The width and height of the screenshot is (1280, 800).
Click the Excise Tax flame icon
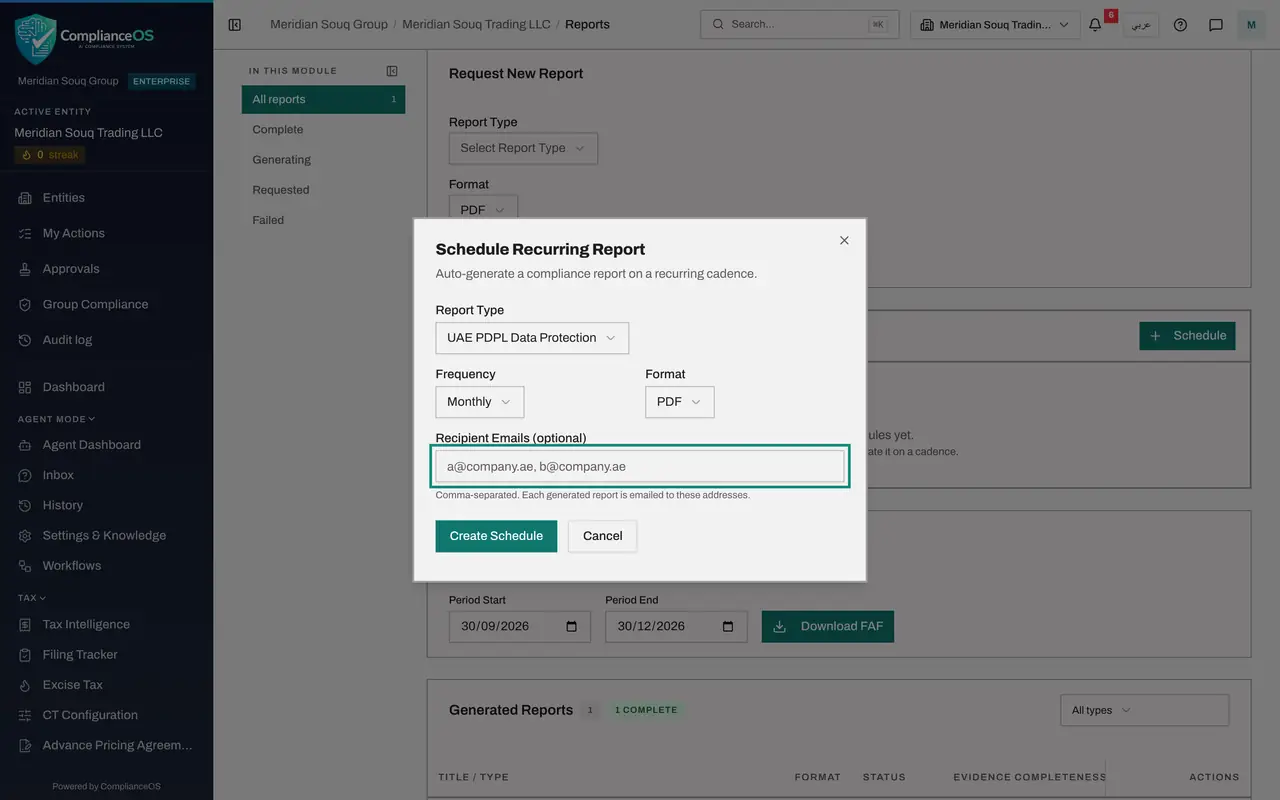click(25, 685)
